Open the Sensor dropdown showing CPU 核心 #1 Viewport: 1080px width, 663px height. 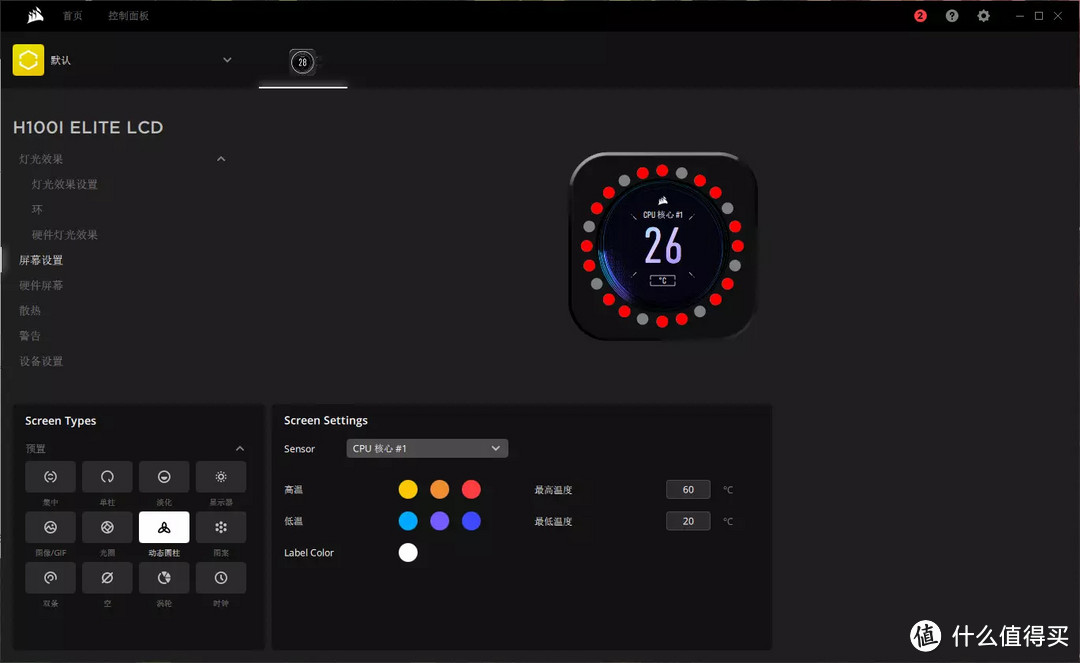point(427,448)
